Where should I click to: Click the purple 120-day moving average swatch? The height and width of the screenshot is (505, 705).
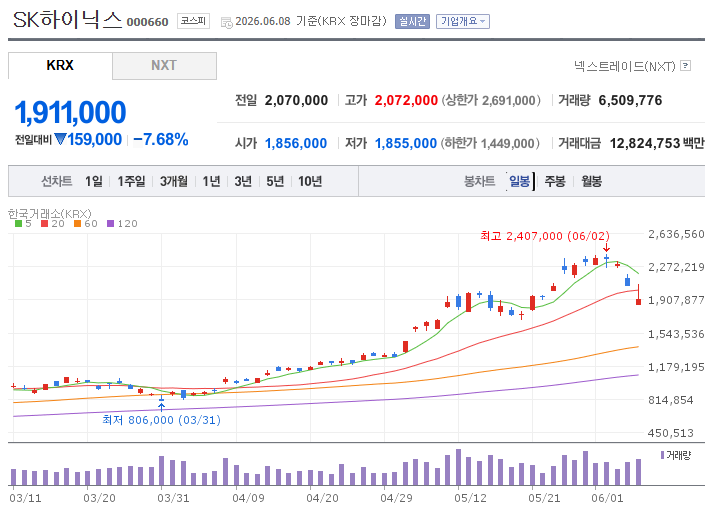point(111,223)
